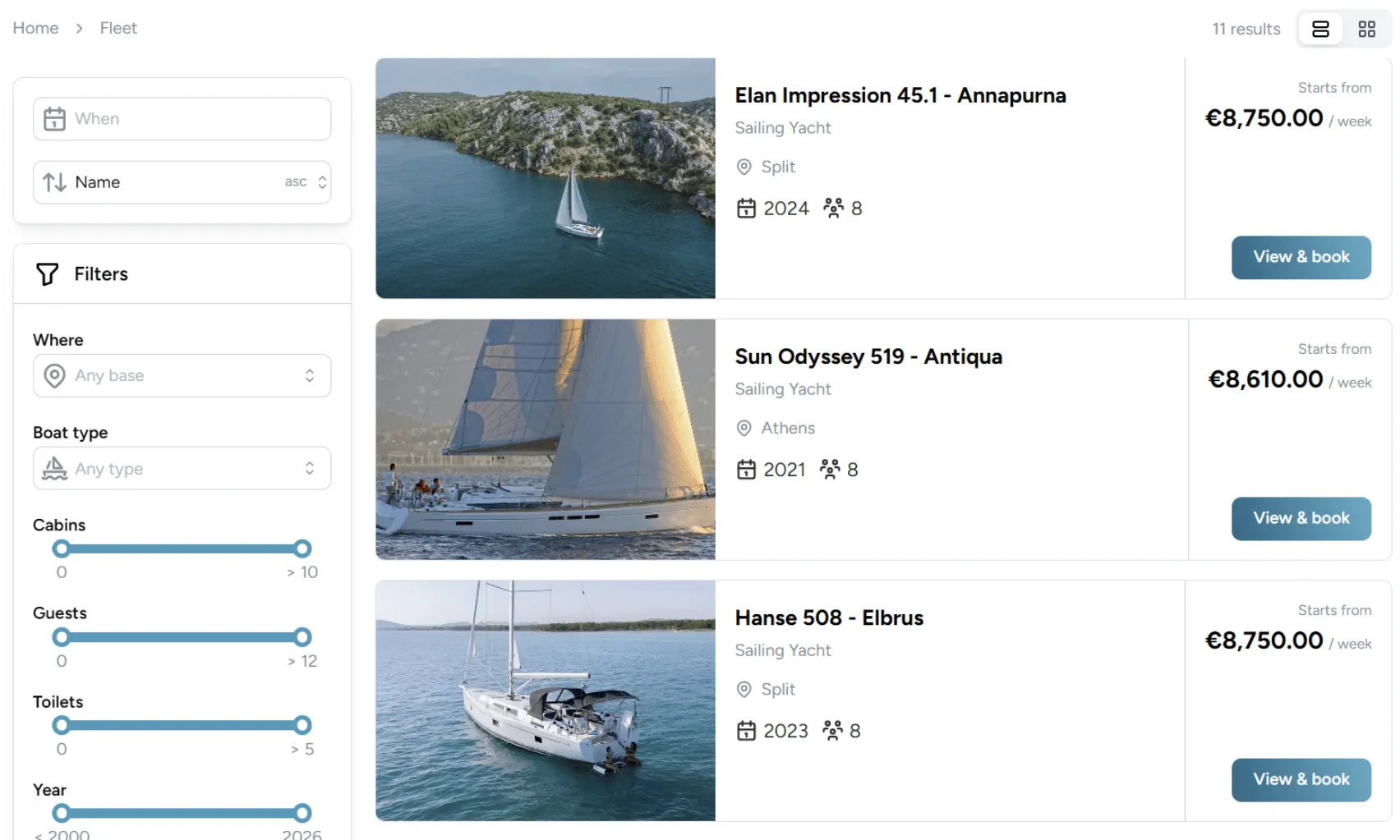This screenshot has width=1400, height=840.
Task: Click the Cabins slider minimum handle
Action: point(61,549)
